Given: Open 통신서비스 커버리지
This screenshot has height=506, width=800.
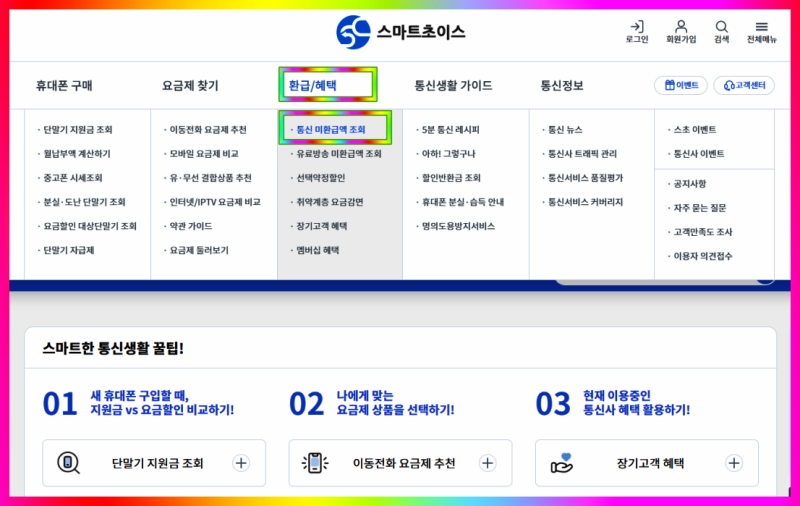Looking at the screenshot, I should click(585, 202).
